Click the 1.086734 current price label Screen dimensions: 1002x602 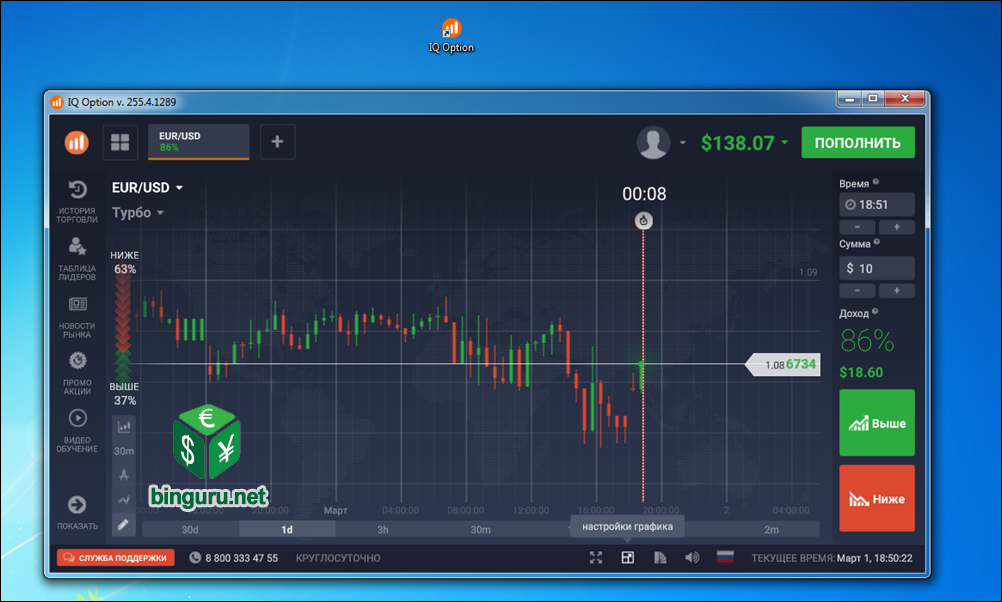784,364
